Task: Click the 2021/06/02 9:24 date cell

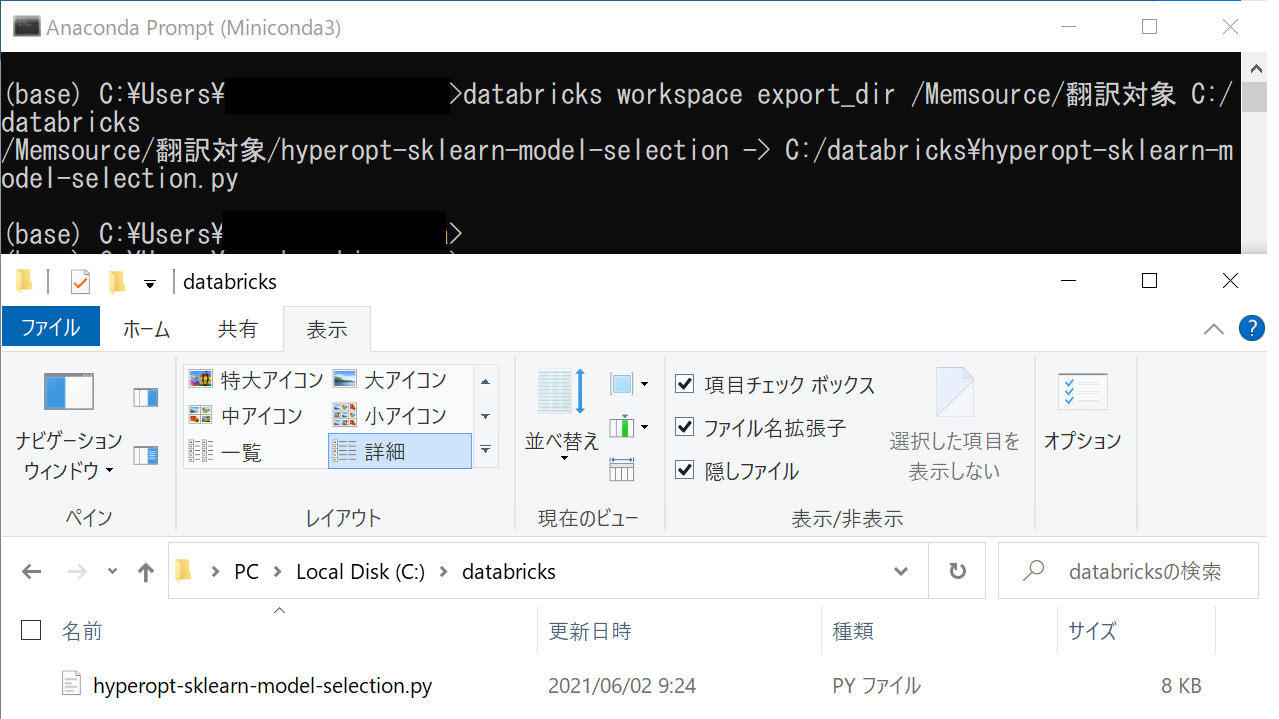Action: (621, 686)
